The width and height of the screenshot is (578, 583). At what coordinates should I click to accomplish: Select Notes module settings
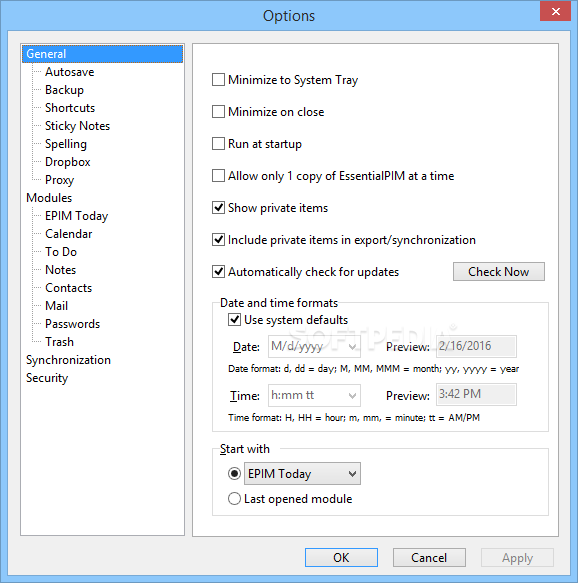61,270
